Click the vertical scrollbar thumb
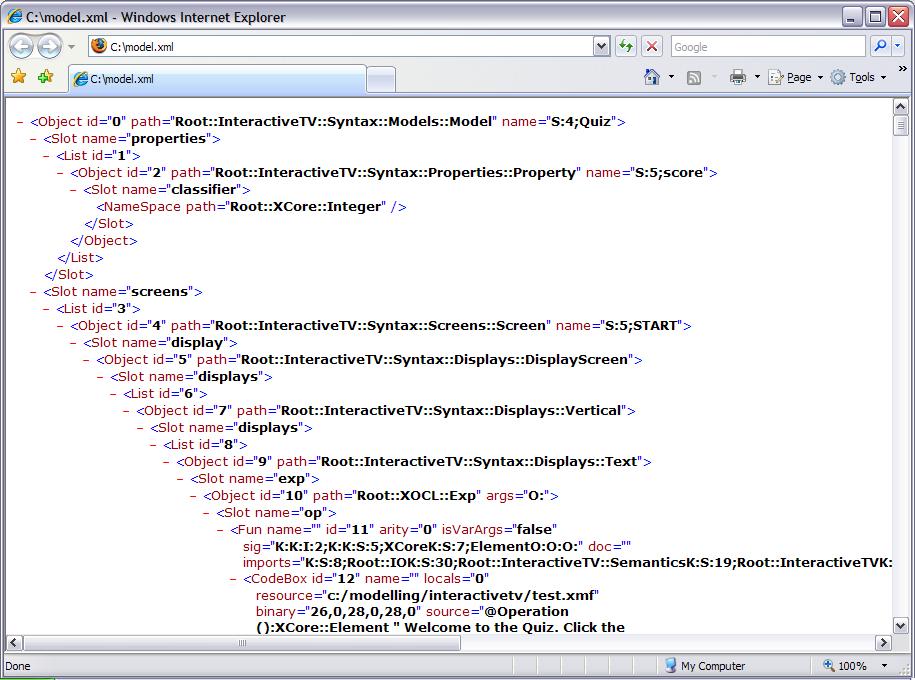The image size is (915, 680). [x=900, y=125]
